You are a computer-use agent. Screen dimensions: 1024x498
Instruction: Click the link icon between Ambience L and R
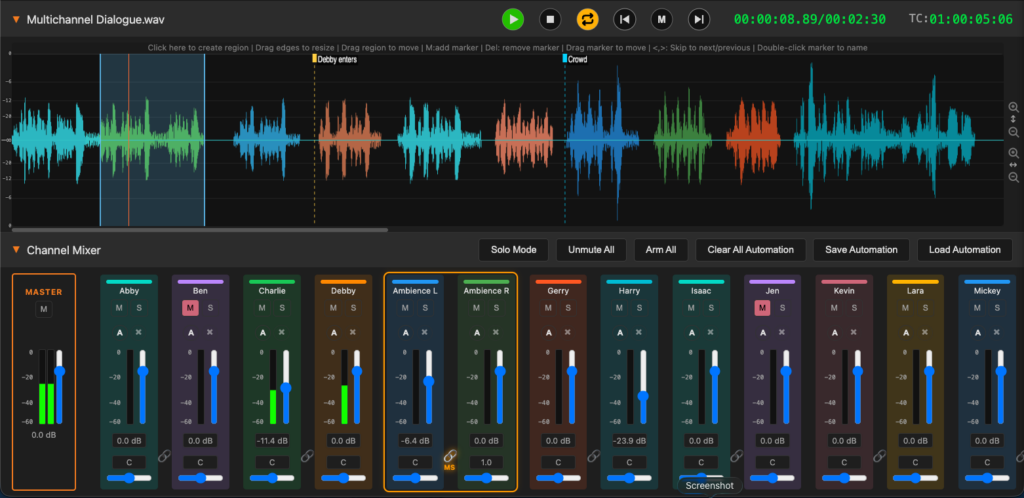(450, 456)
